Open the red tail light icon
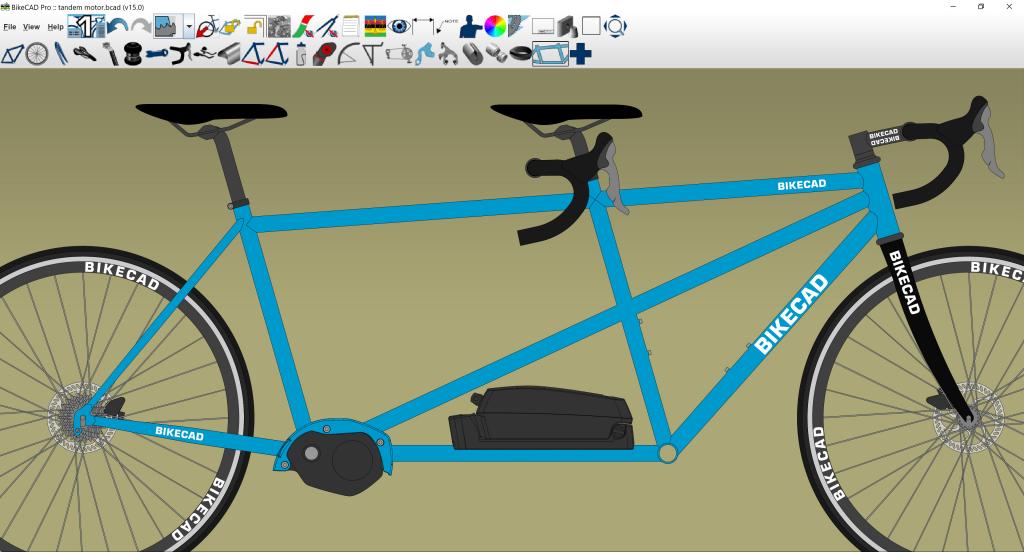 pos(325,54)
